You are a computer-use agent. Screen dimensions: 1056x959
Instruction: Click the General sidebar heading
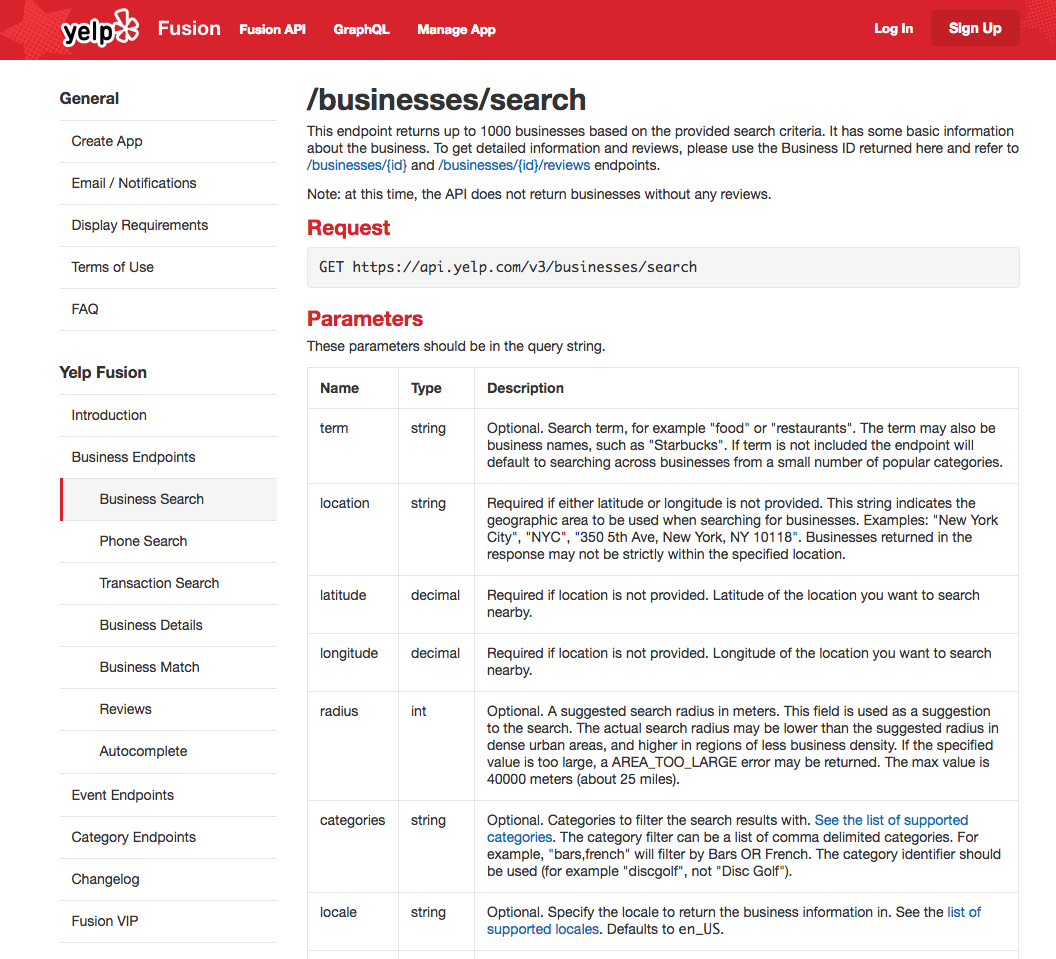(x=89, y=98)
